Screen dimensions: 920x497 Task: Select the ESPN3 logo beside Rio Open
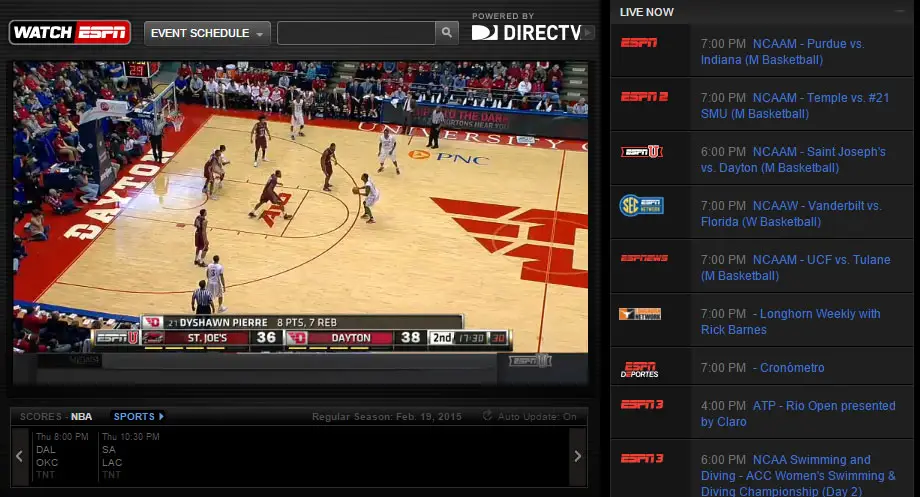tap(642, 404)
